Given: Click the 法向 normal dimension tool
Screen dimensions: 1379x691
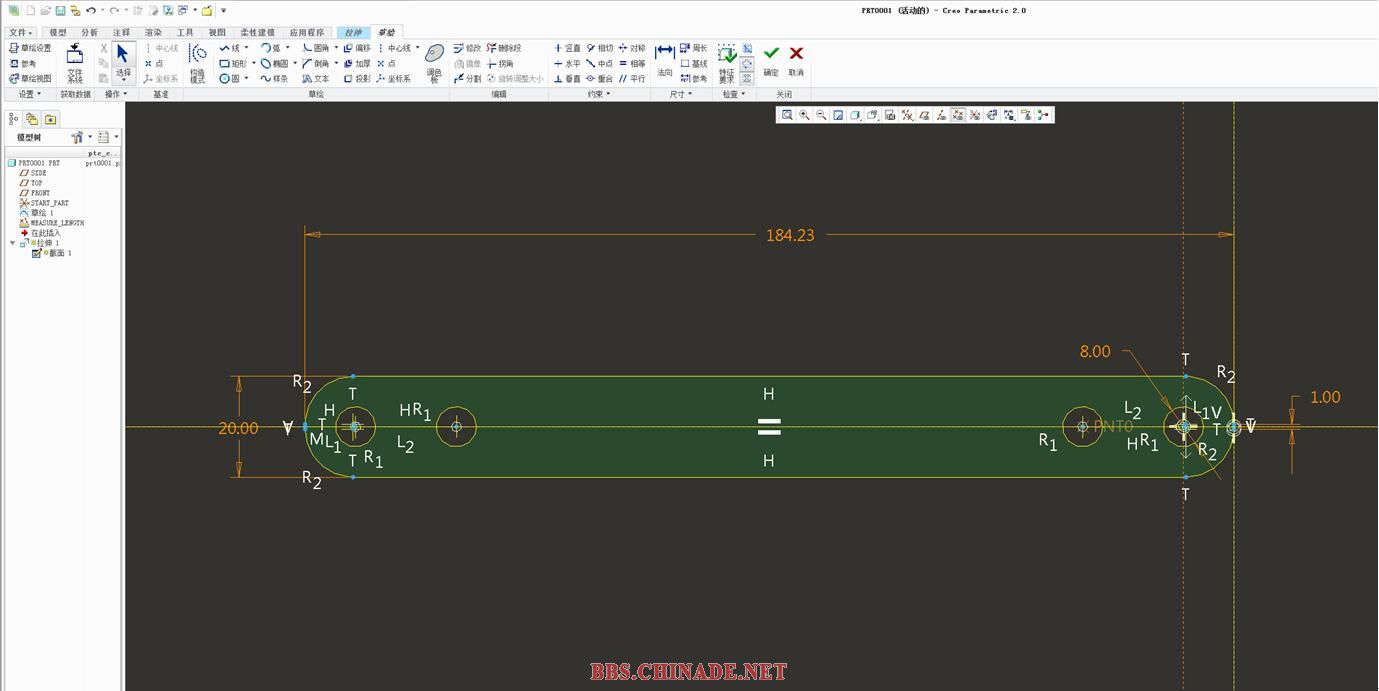Looking at the screenshot, I should point(665,60).
